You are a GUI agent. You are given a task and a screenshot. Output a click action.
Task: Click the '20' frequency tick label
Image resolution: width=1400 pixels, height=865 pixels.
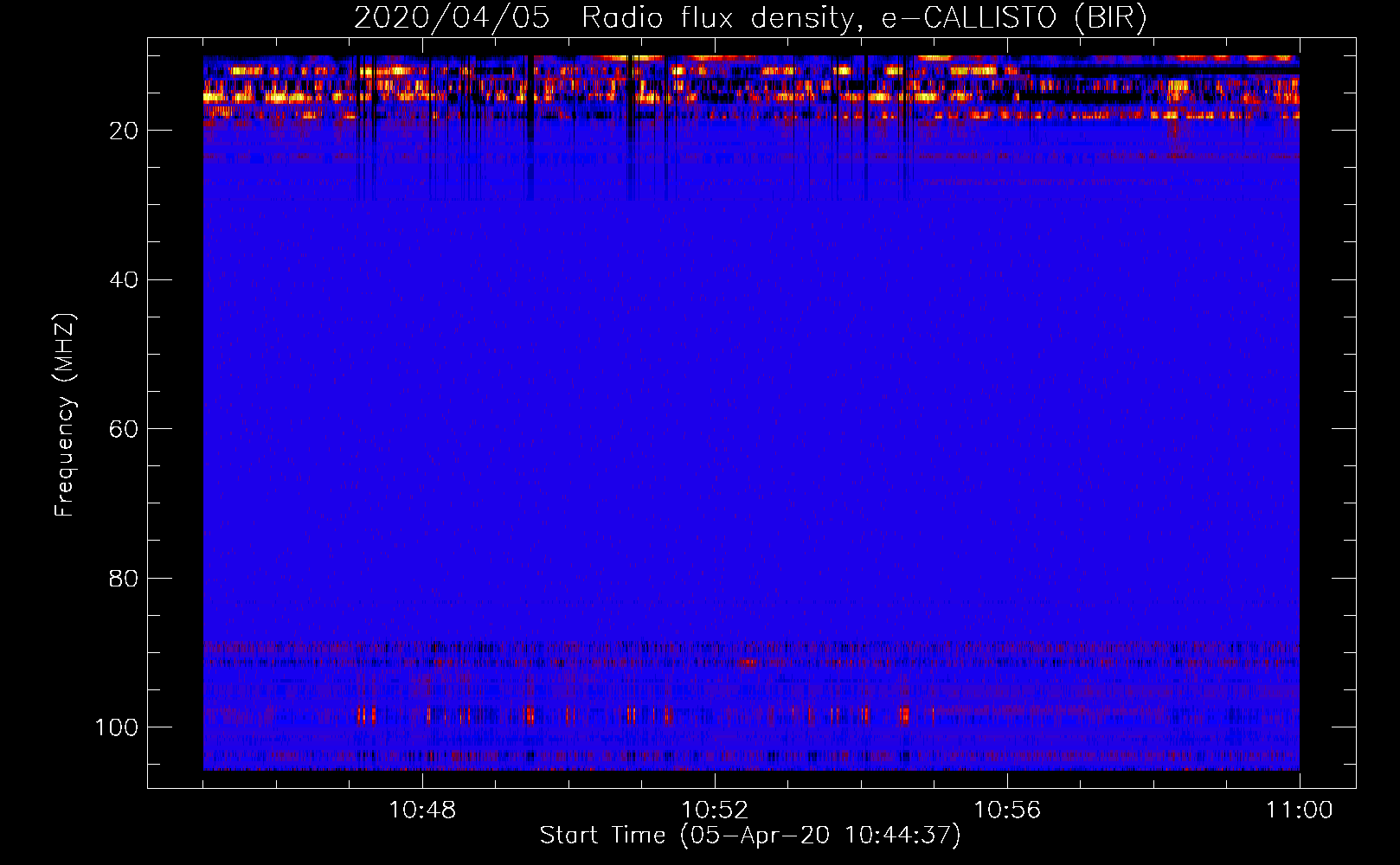coord(124,131)
